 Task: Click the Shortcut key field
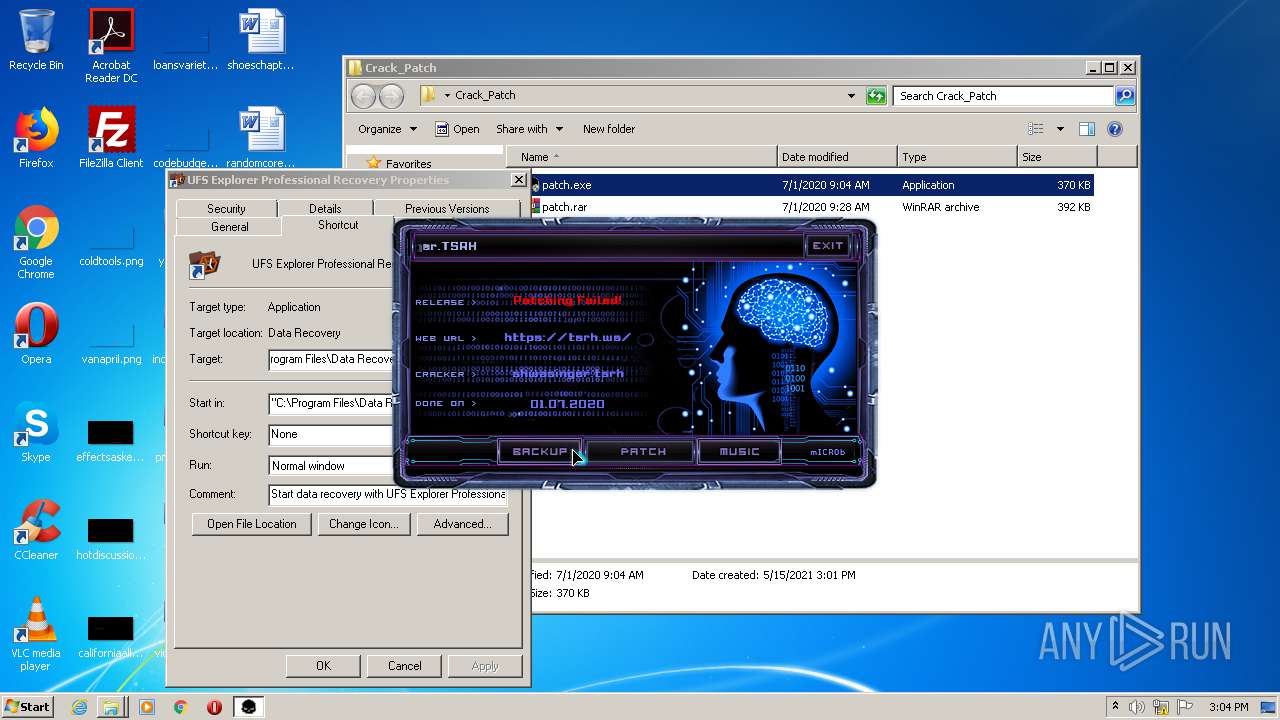point(333,434)
